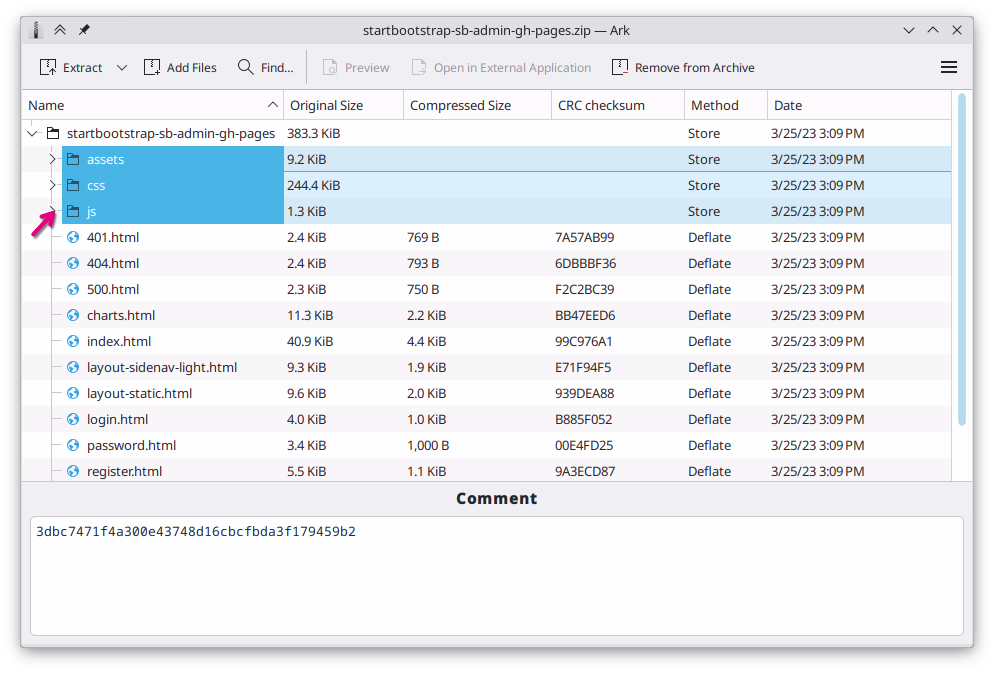The width and height of the screenshot is (995, 673).
Task: Open the hamburger menu icon
Action: pyautogui.click(x=948, y=67)
